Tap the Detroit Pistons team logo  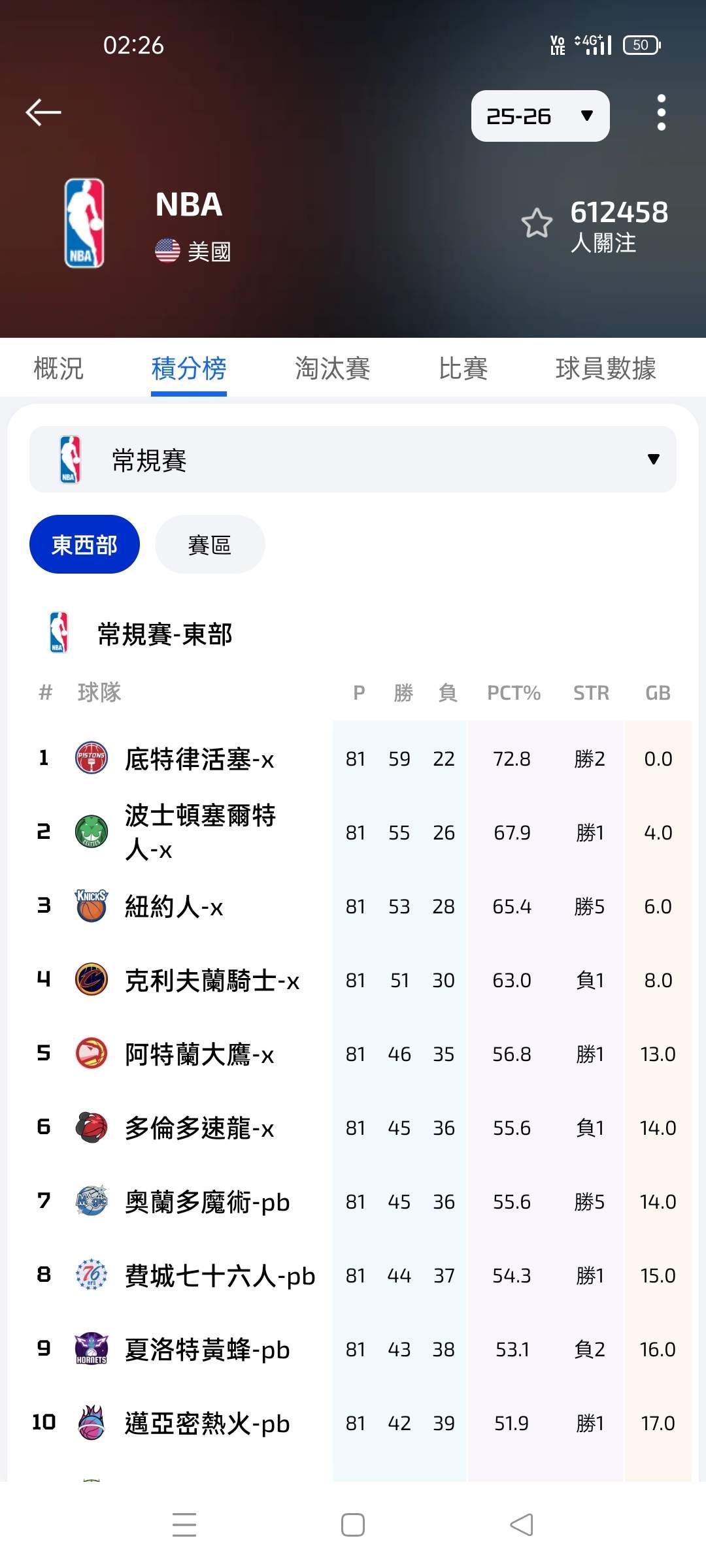92,758
